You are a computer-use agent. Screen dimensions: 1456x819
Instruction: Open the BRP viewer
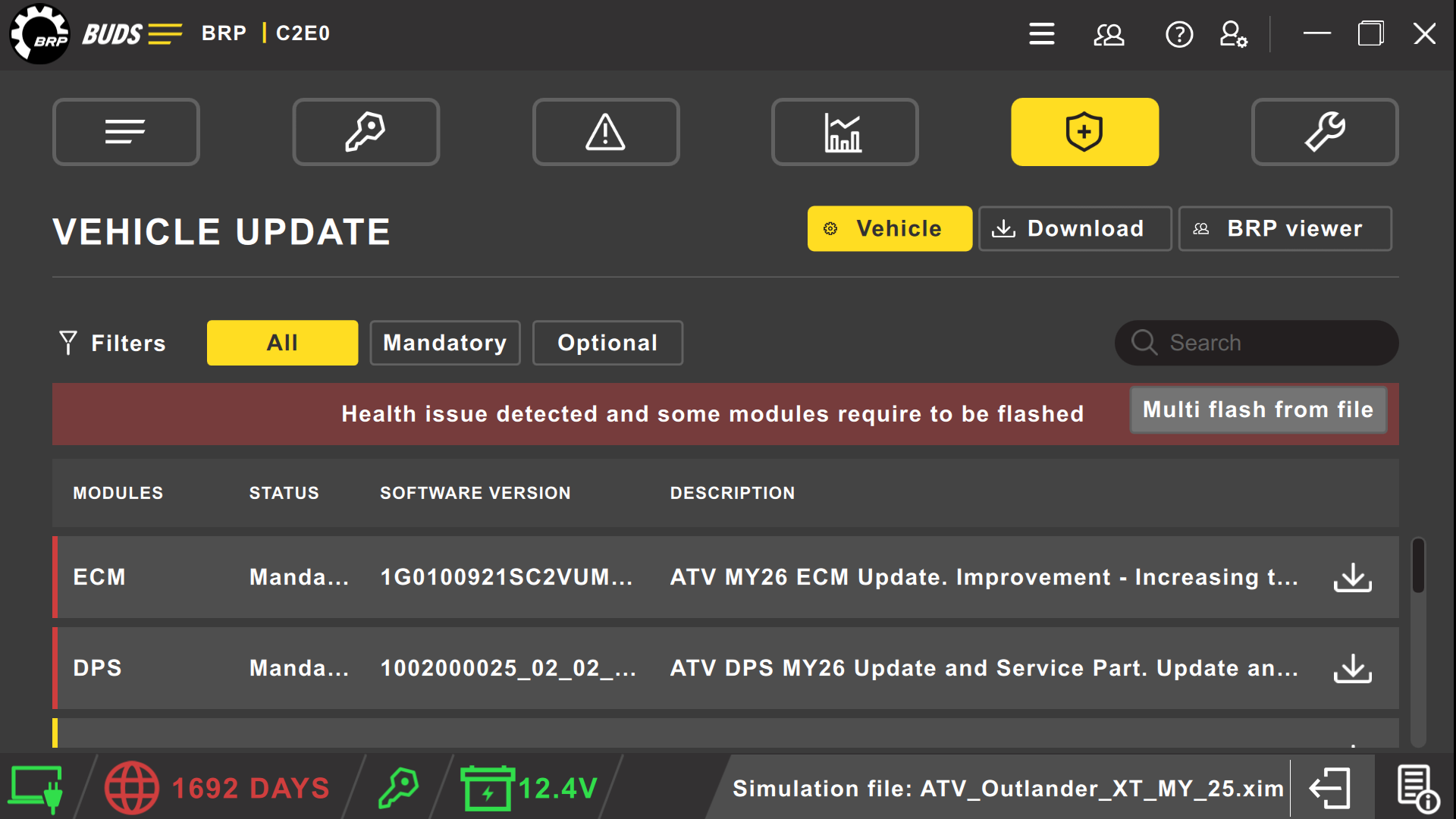click(1285, 228)
